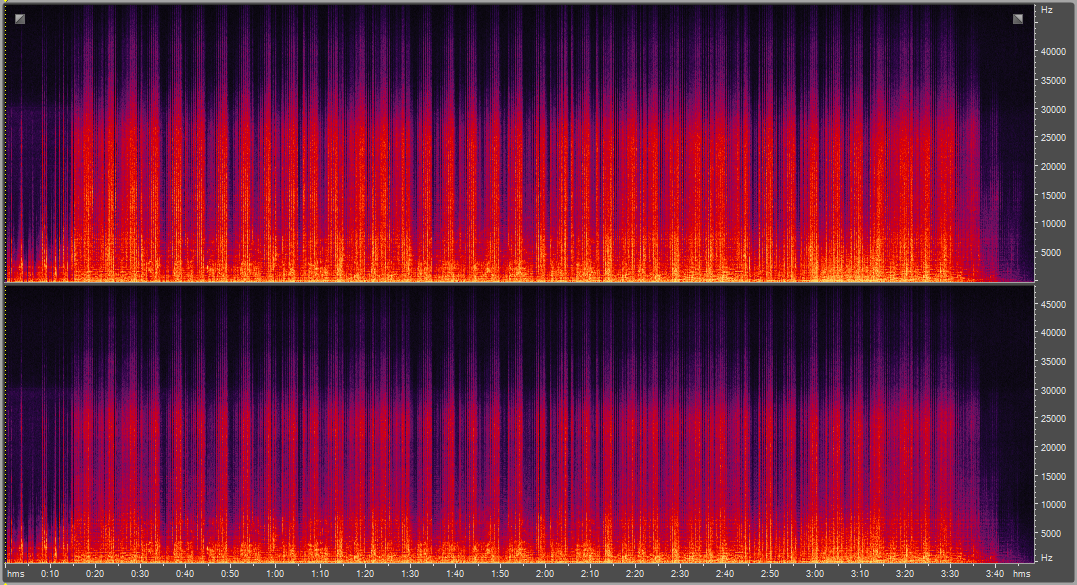Image resolution: width=1077 pixels, height=585 pixels.
Task: Select 30000 on the upper channel frequency scale
Action: 1054,110
